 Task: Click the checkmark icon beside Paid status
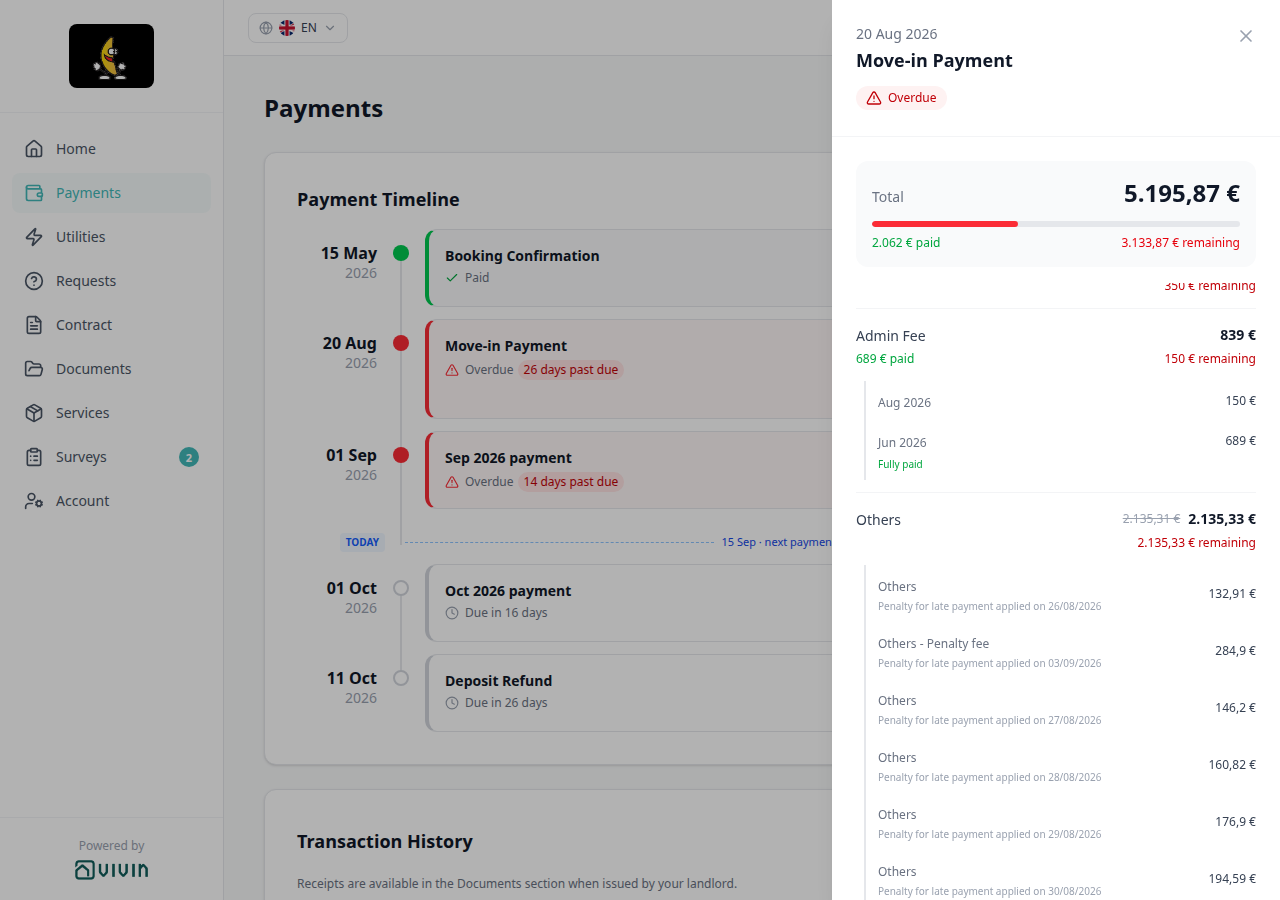452,278
